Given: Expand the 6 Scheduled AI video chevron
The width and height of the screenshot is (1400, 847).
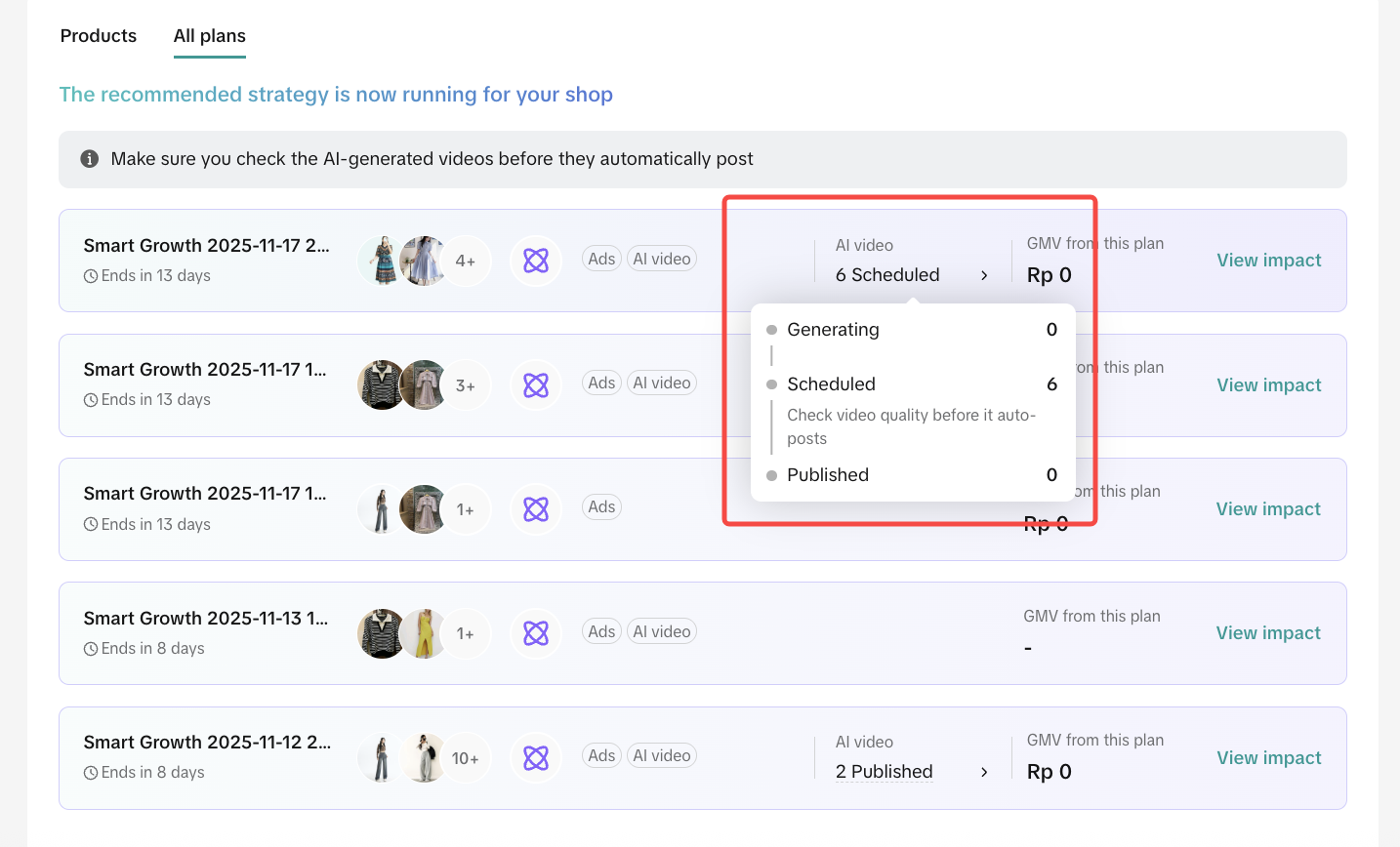Looking at the screenshot, I should pos(984,275).
